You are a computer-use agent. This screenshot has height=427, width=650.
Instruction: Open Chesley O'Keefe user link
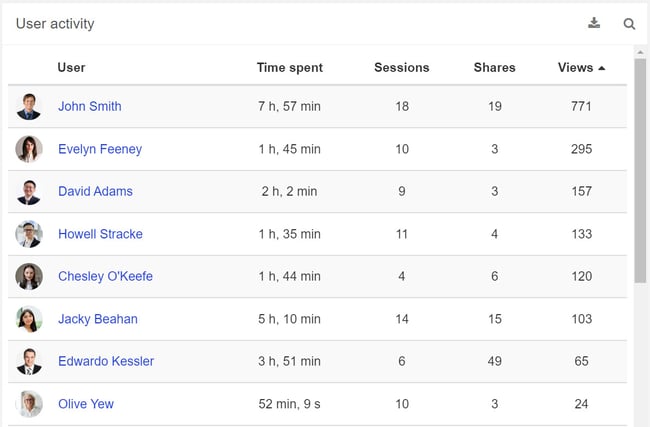click(x=105, y=276)
